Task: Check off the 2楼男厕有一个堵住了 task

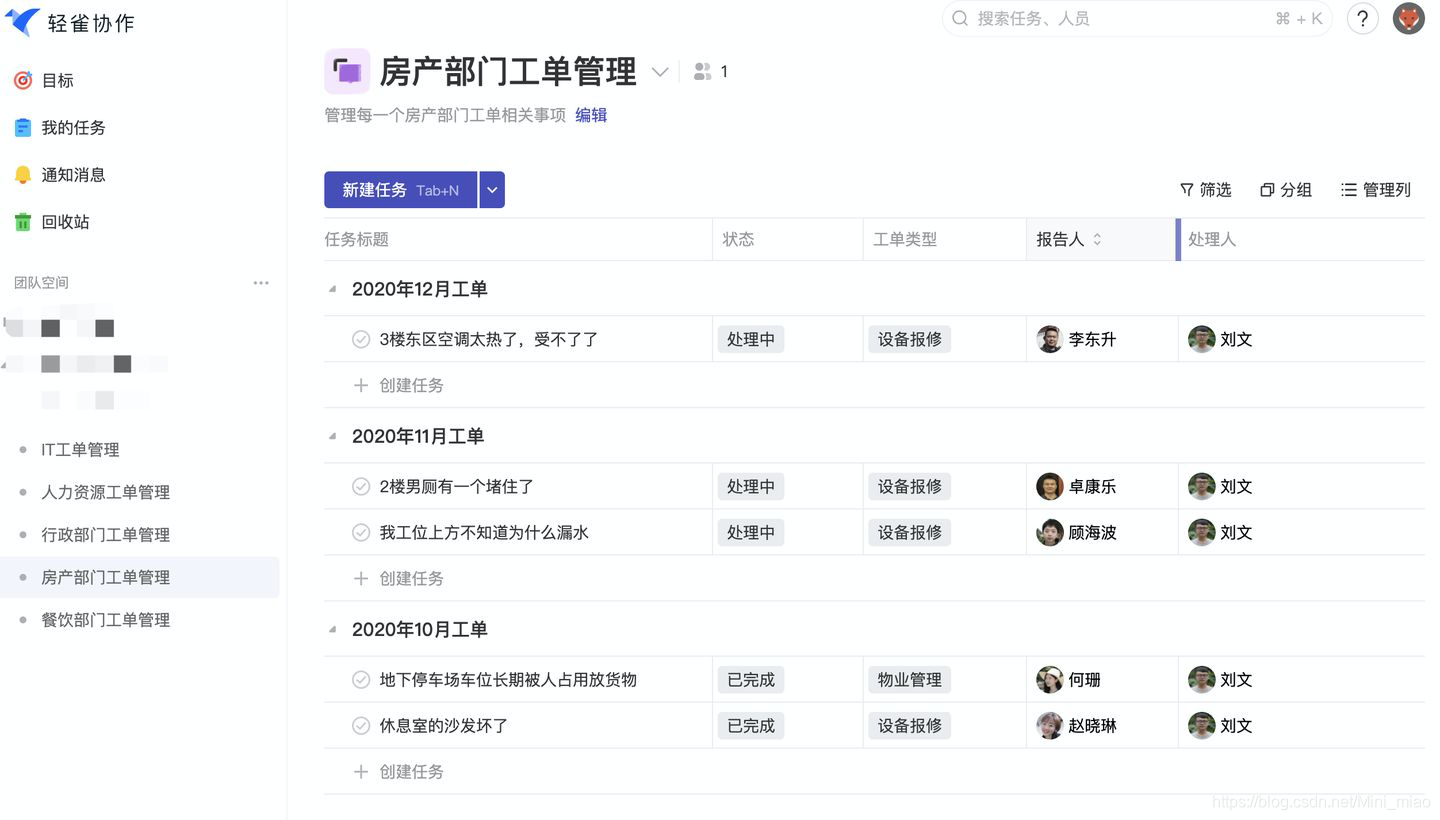Action: (x=360, y=486)
